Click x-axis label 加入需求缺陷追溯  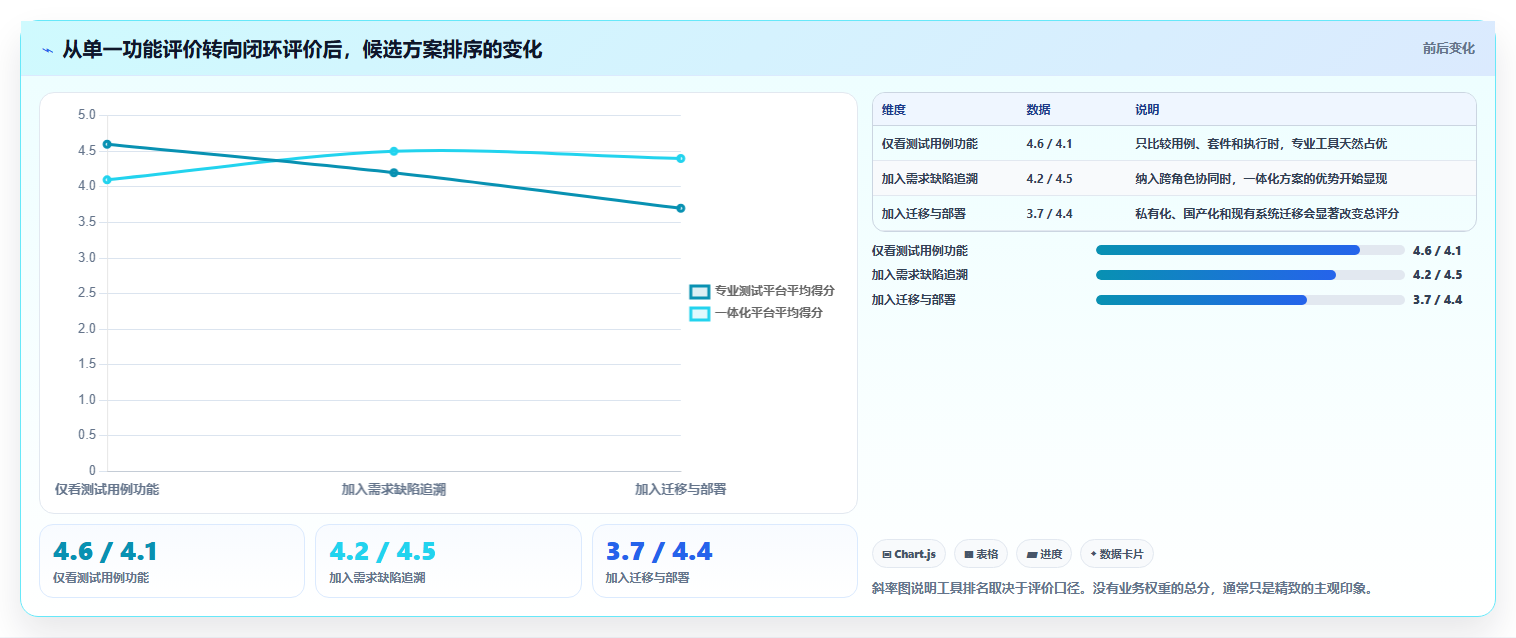point(394,489)
